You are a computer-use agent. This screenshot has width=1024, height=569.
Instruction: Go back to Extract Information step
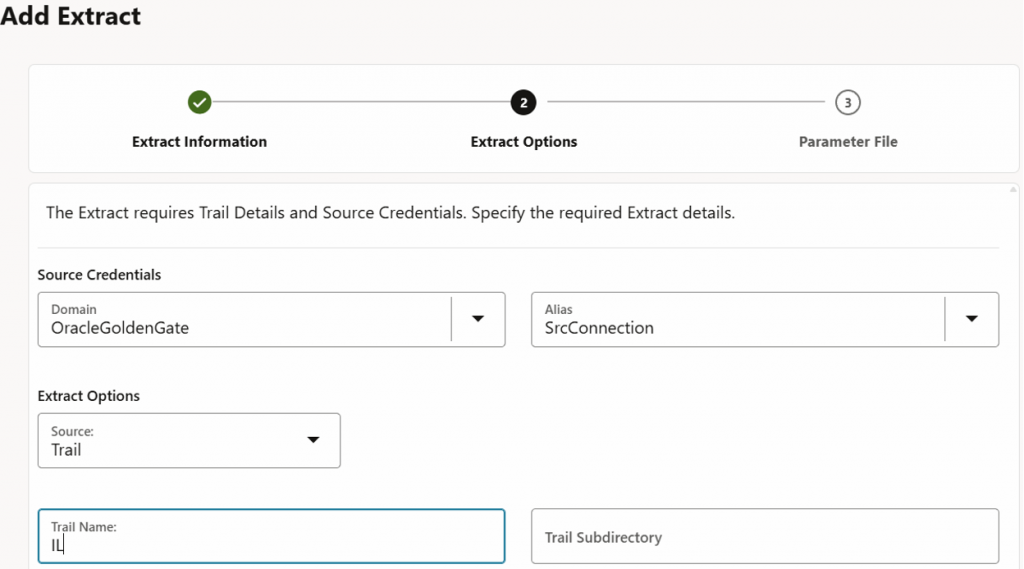(x=200, y=142)
